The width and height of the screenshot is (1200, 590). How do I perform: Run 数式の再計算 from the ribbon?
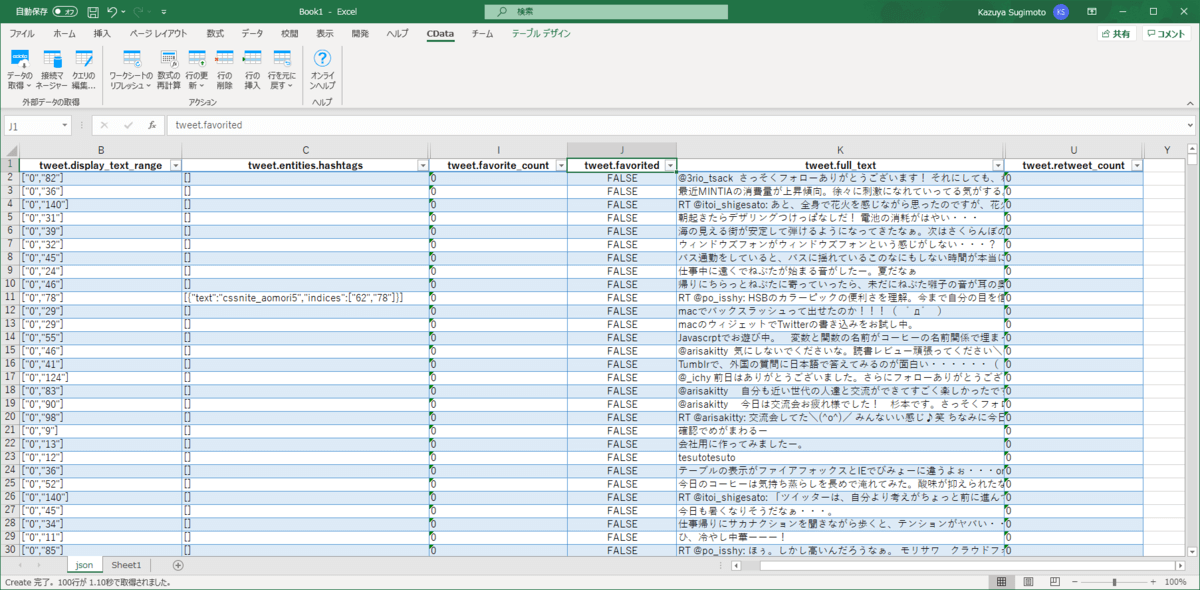coord(168,68)
